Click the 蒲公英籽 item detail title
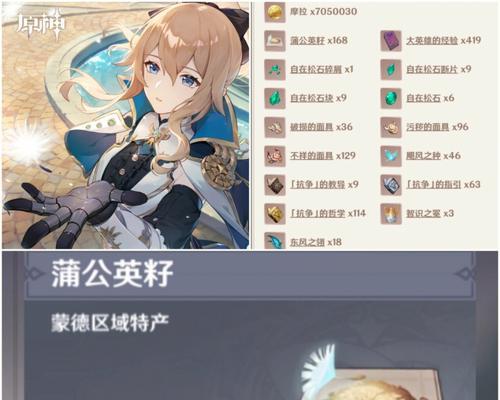500x400 pixels. (x=112, y=274)
